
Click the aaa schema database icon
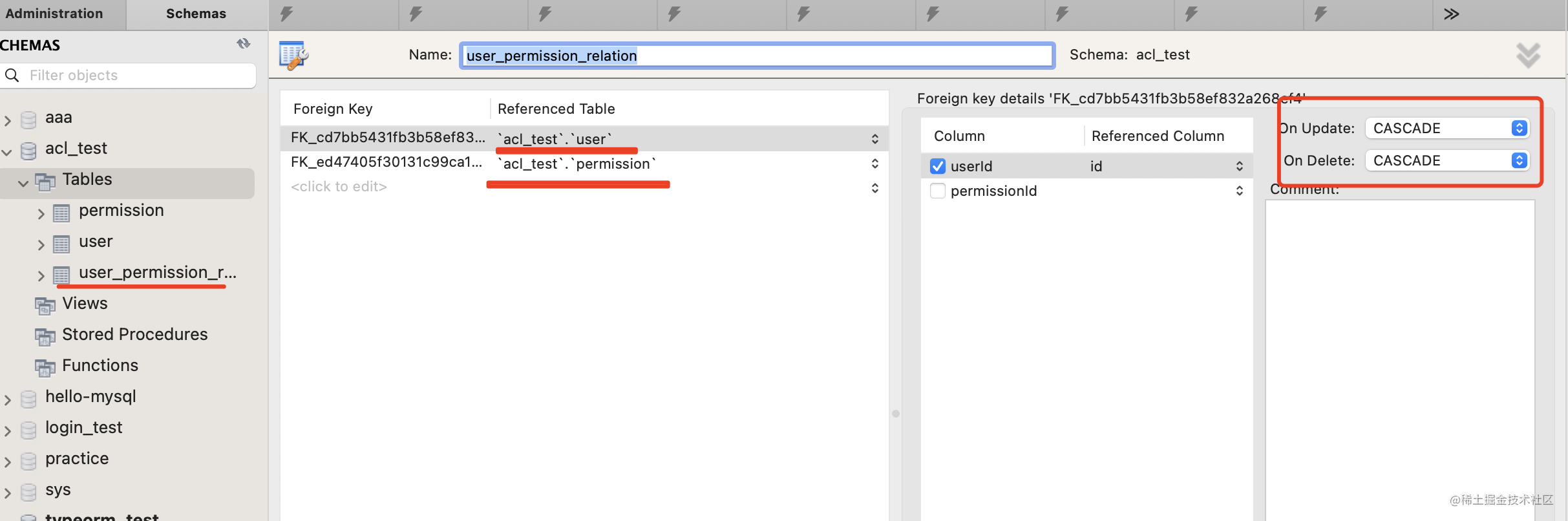click(x=28, y=120)
